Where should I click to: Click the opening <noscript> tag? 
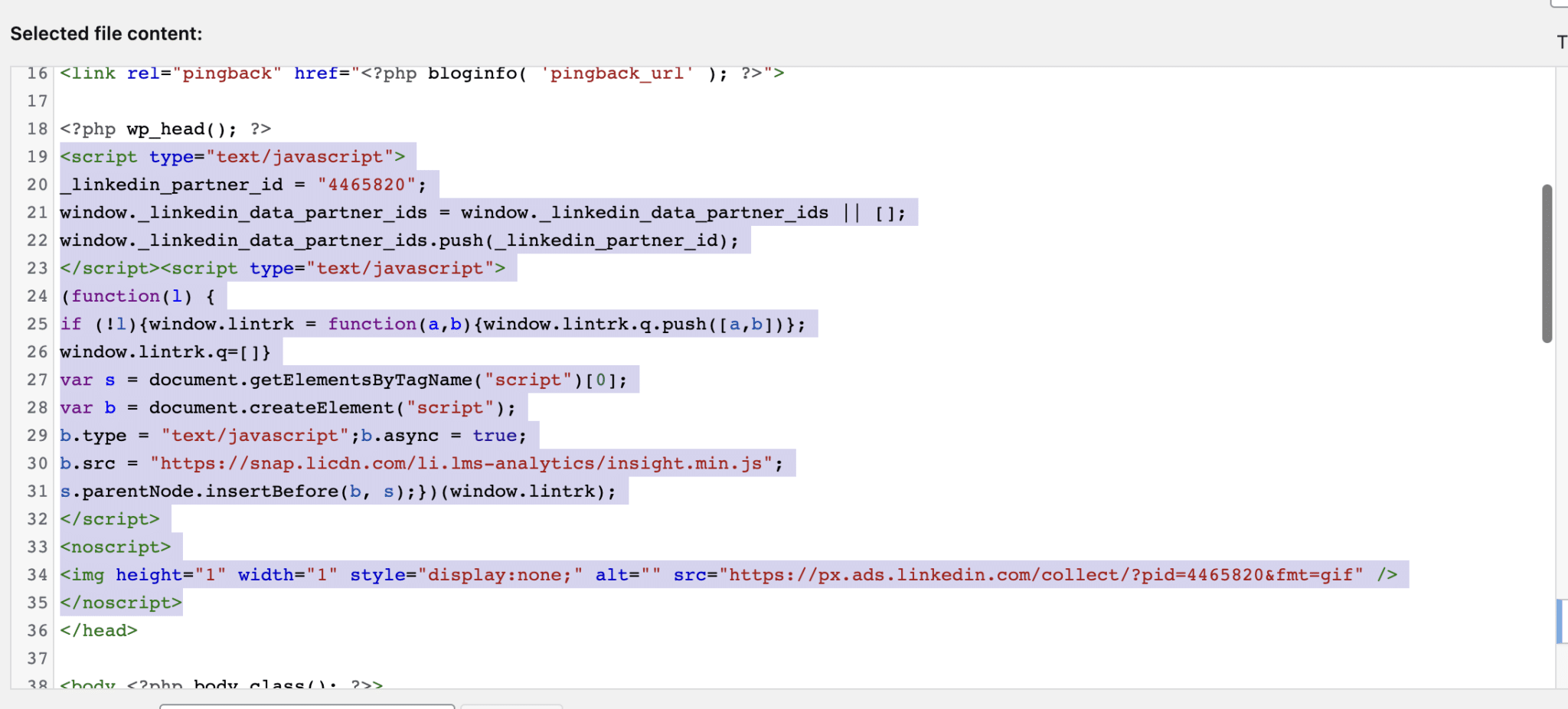point(116,547)
